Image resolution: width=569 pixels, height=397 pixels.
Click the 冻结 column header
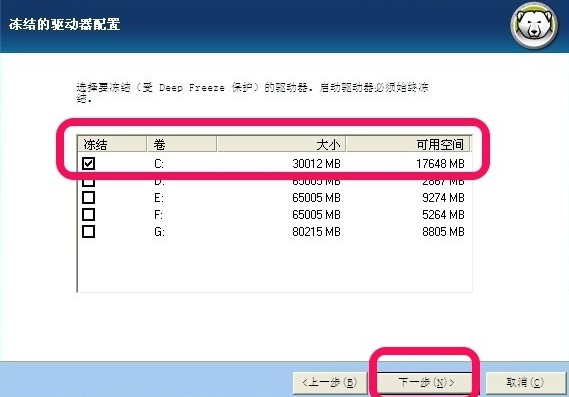[x=112, y=144]
